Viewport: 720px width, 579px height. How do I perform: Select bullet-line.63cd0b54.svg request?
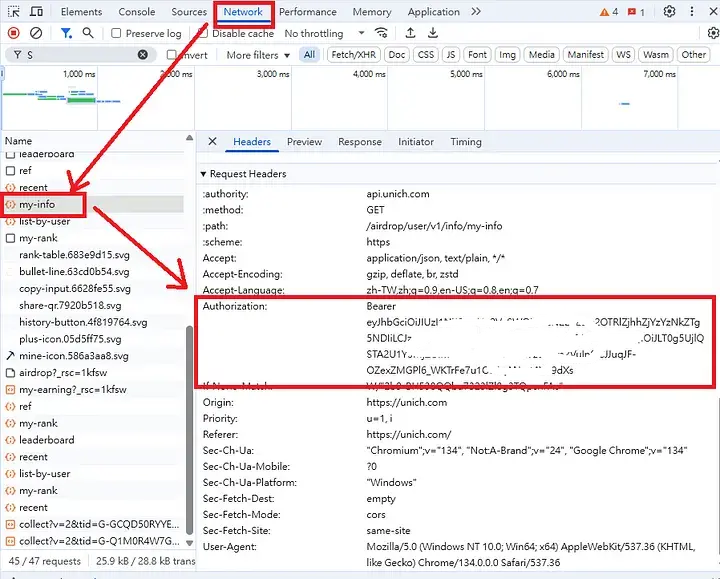[94, 271]
